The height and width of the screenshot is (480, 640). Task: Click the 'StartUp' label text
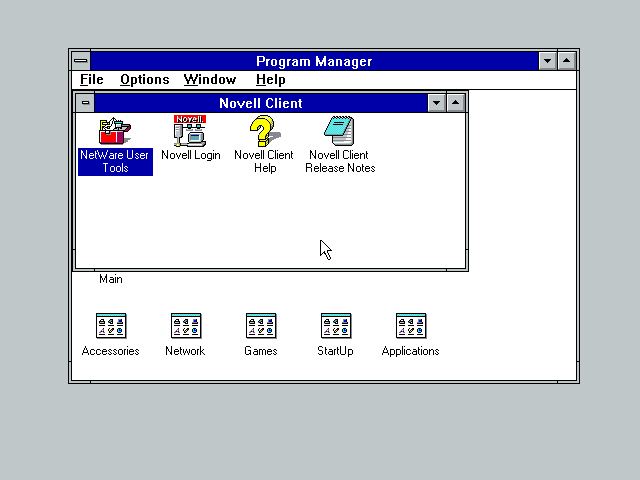[x=336, y=351]
